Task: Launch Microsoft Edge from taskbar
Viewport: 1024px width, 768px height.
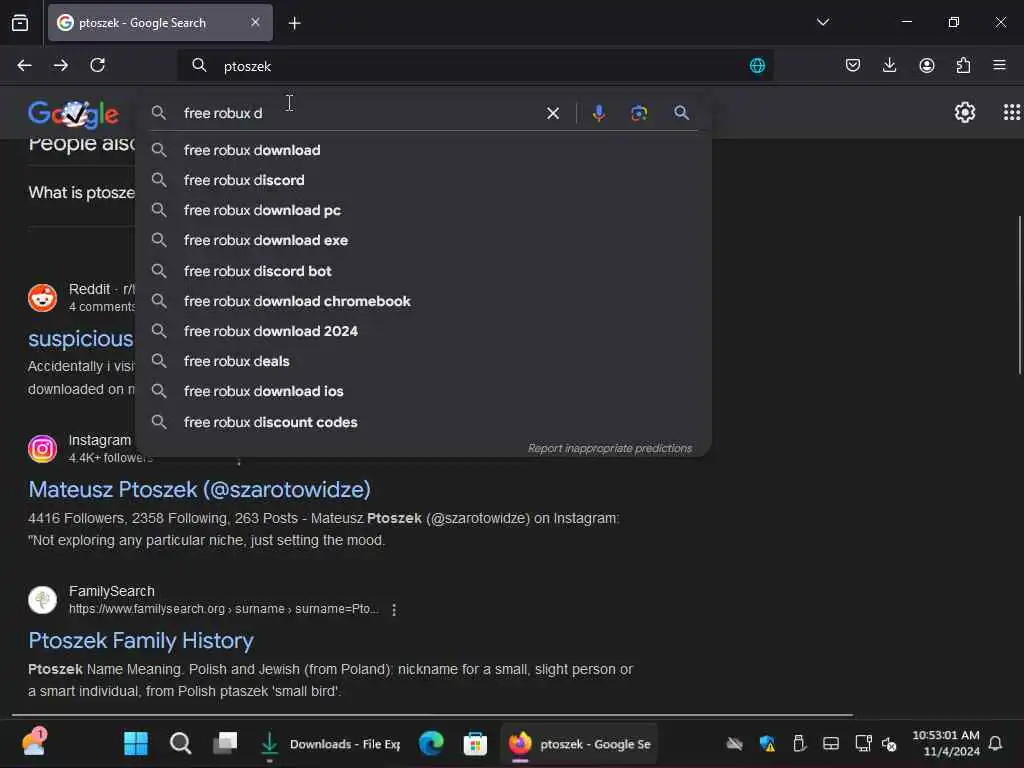Action: point(431,743)
